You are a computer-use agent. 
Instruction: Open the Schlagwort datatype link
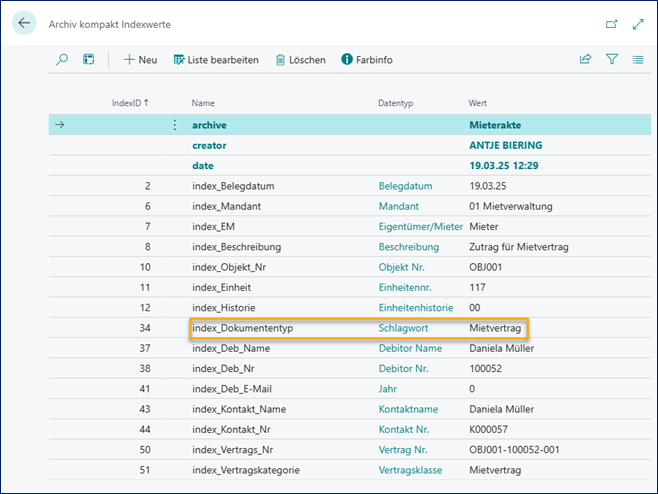405,328
